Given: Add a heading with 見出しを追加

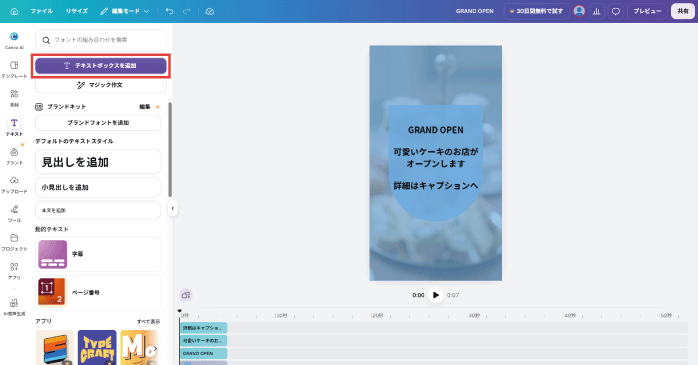Looking at the screenshot, I should (98, 162).
